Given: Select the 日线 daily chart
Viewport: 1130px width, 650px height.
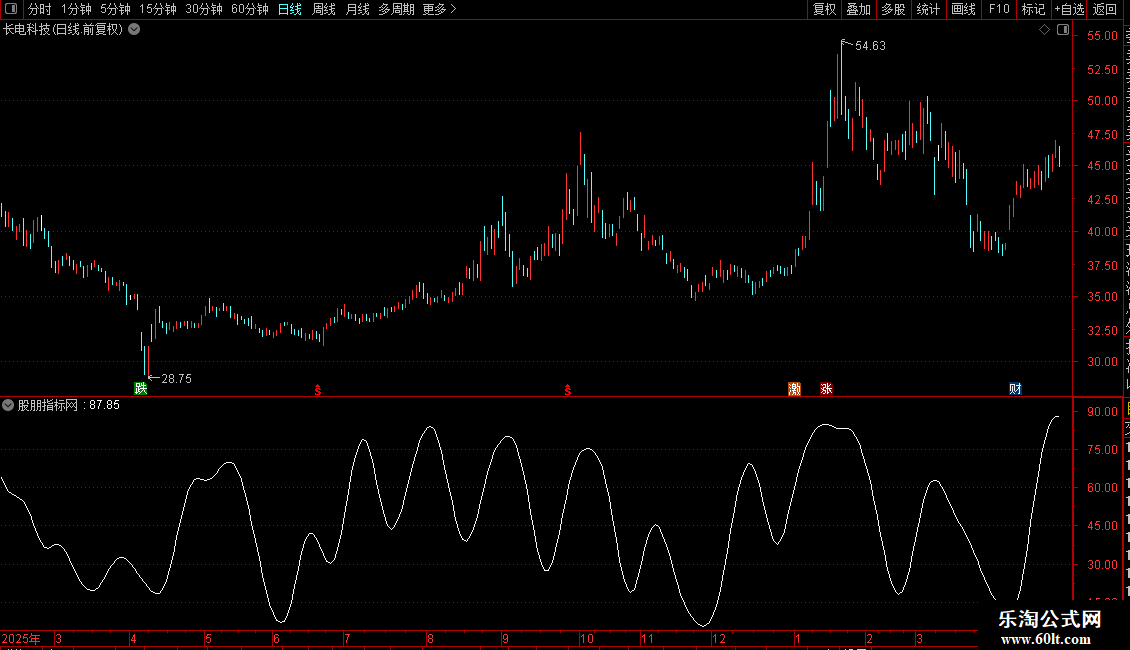Looking at the screenshot, I should point(290,9).
